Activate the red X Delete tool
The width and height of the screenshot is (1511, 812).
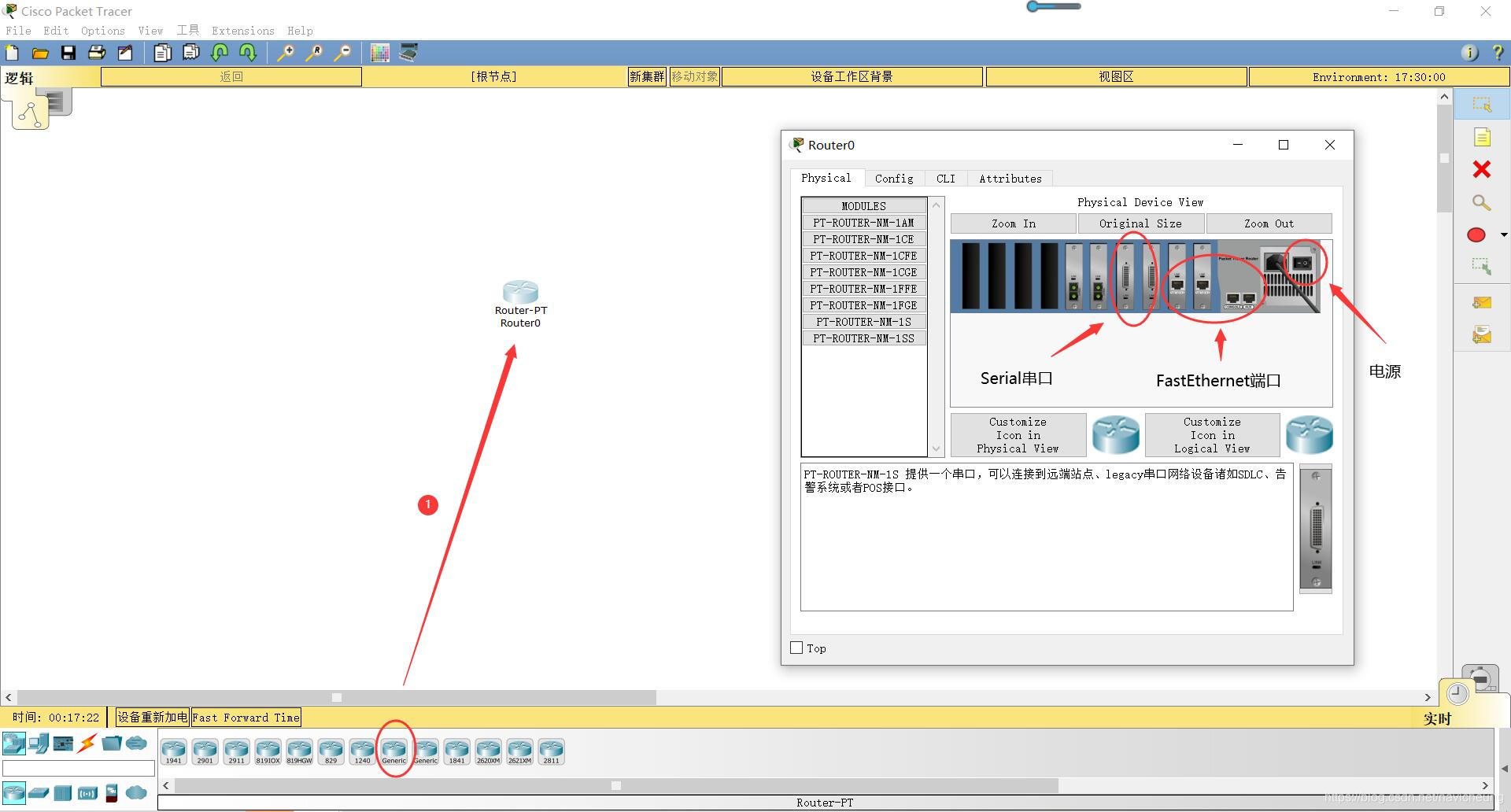(x=1482, y=170)
